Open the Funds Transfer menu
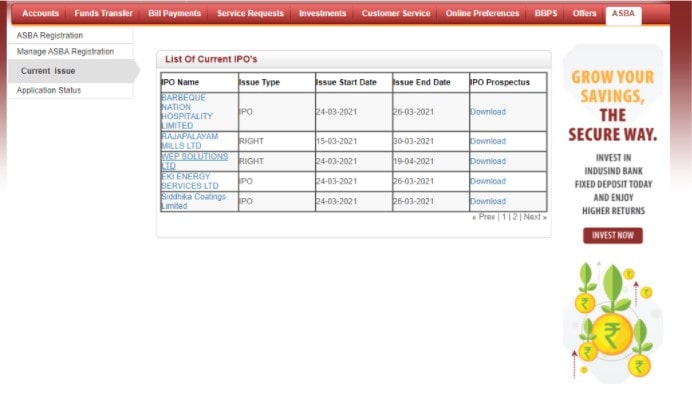The image size is (692, 393). tap(103, 14)
